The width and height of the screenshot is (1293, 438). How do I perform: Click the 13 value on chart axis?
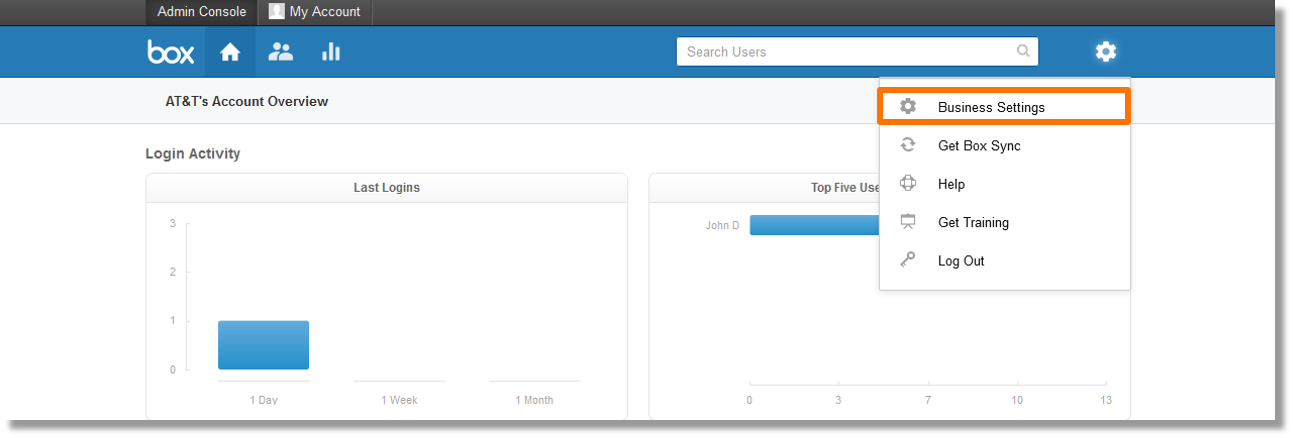point(1105,400)
